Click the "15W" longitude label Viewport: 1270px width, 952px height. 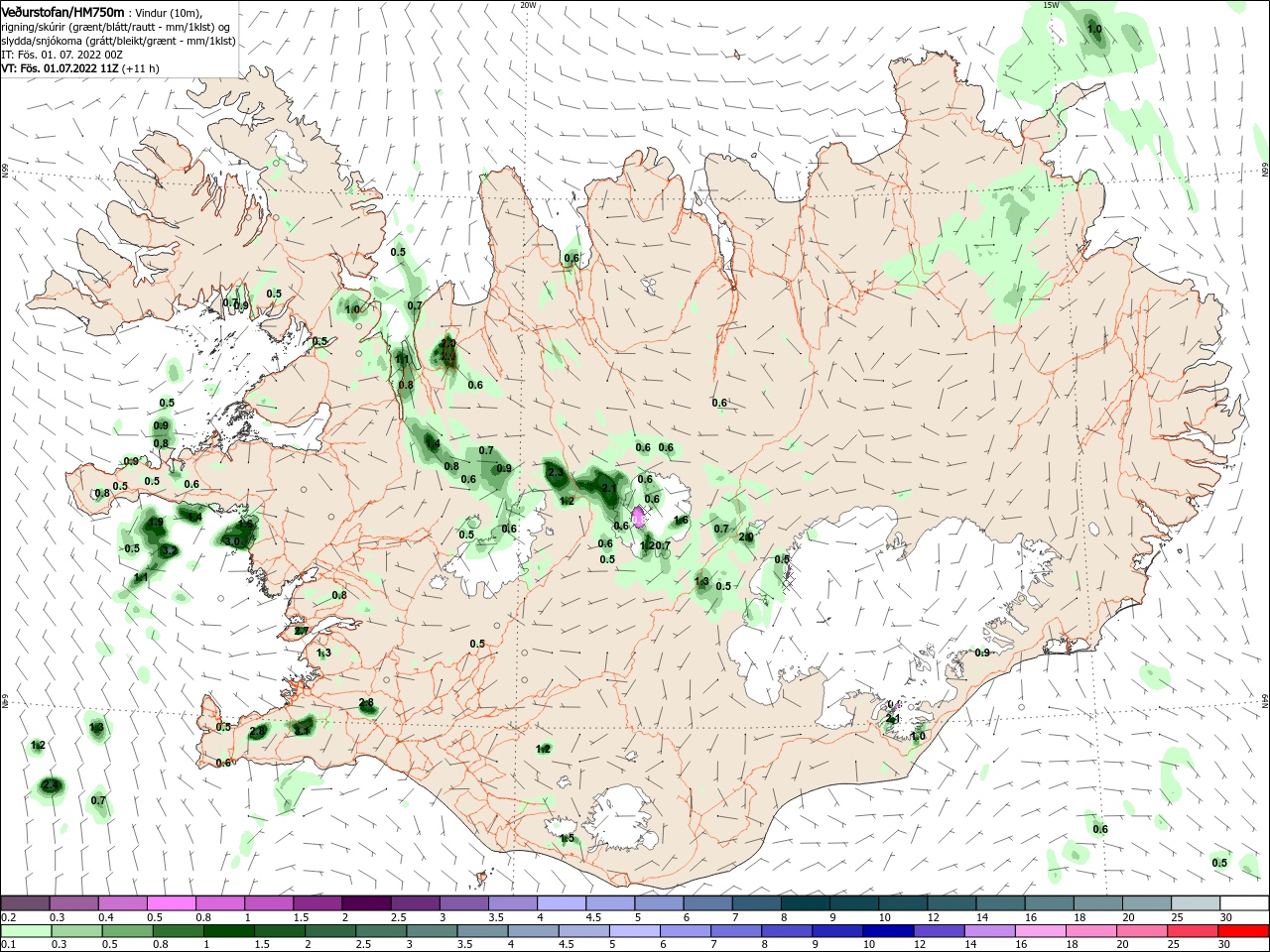[x=1052, y=5]
